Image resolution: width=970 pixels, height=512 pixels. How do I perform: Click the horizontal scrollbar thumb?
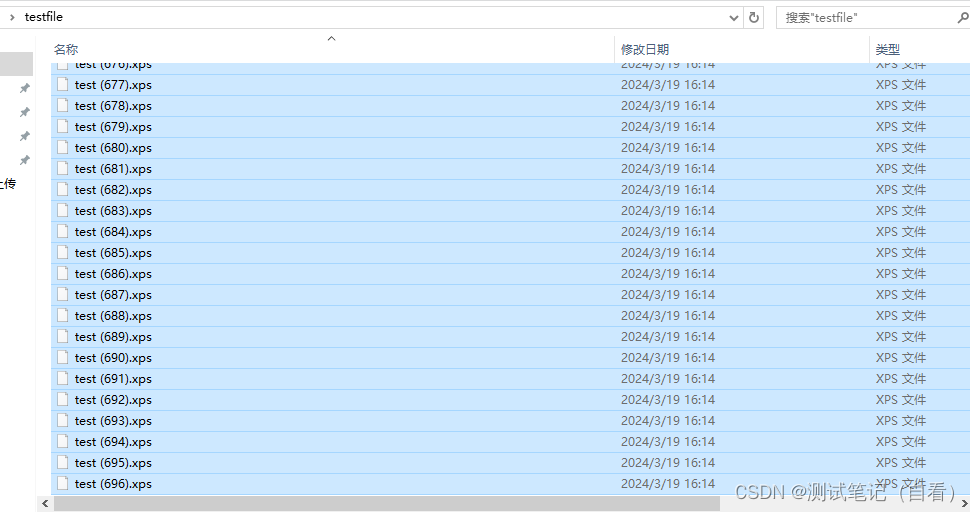387,503
